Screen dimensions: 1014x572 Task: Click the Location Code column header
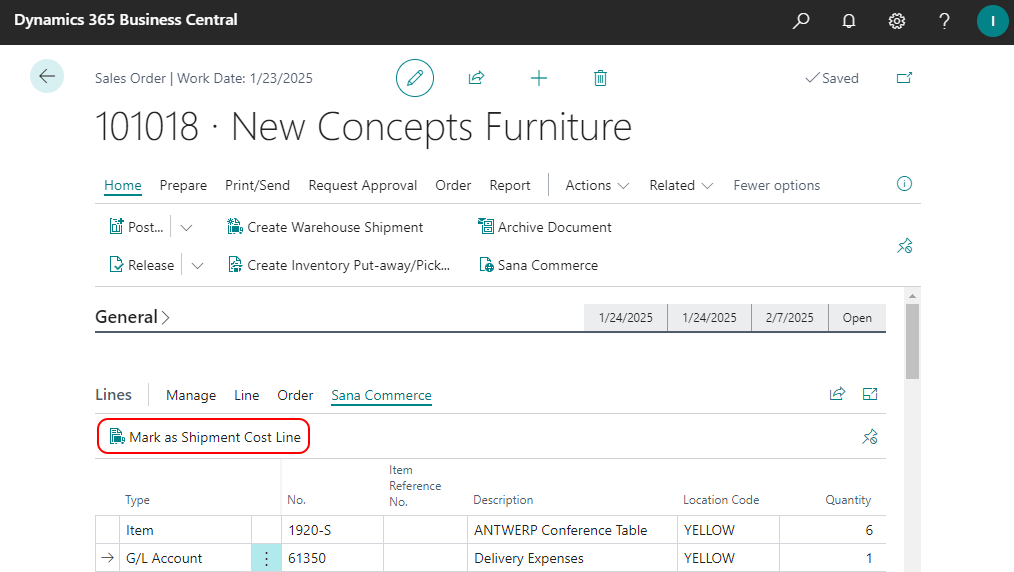coord(721,500)
